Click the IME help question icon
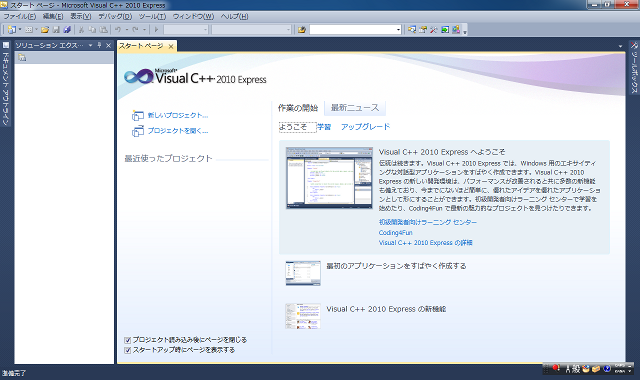Viewport: 640px width, 380px height. [x=607, y=369]
